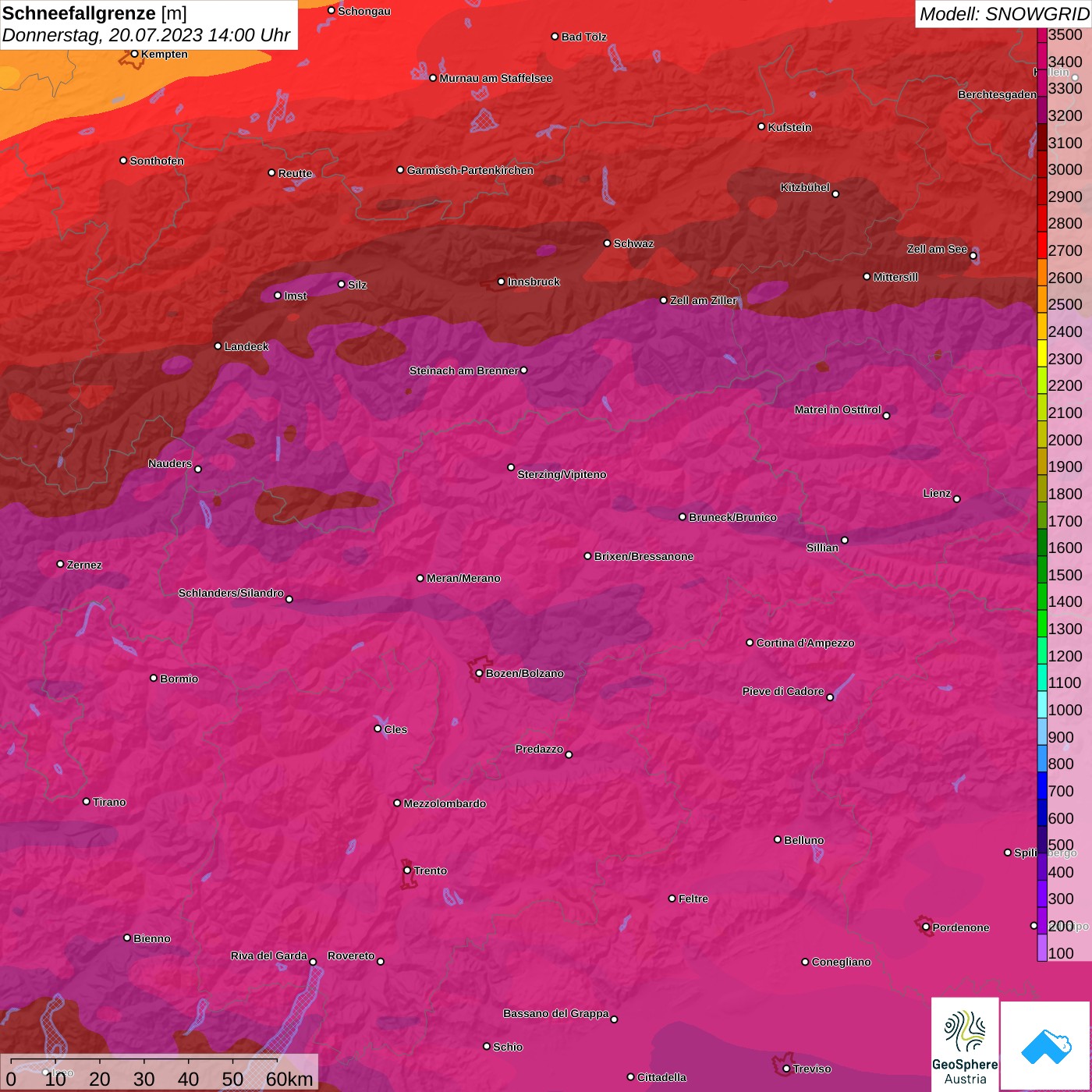Click the Landeck marker dot
This screenshot has height=1092, width=1092.
point(218,346)
